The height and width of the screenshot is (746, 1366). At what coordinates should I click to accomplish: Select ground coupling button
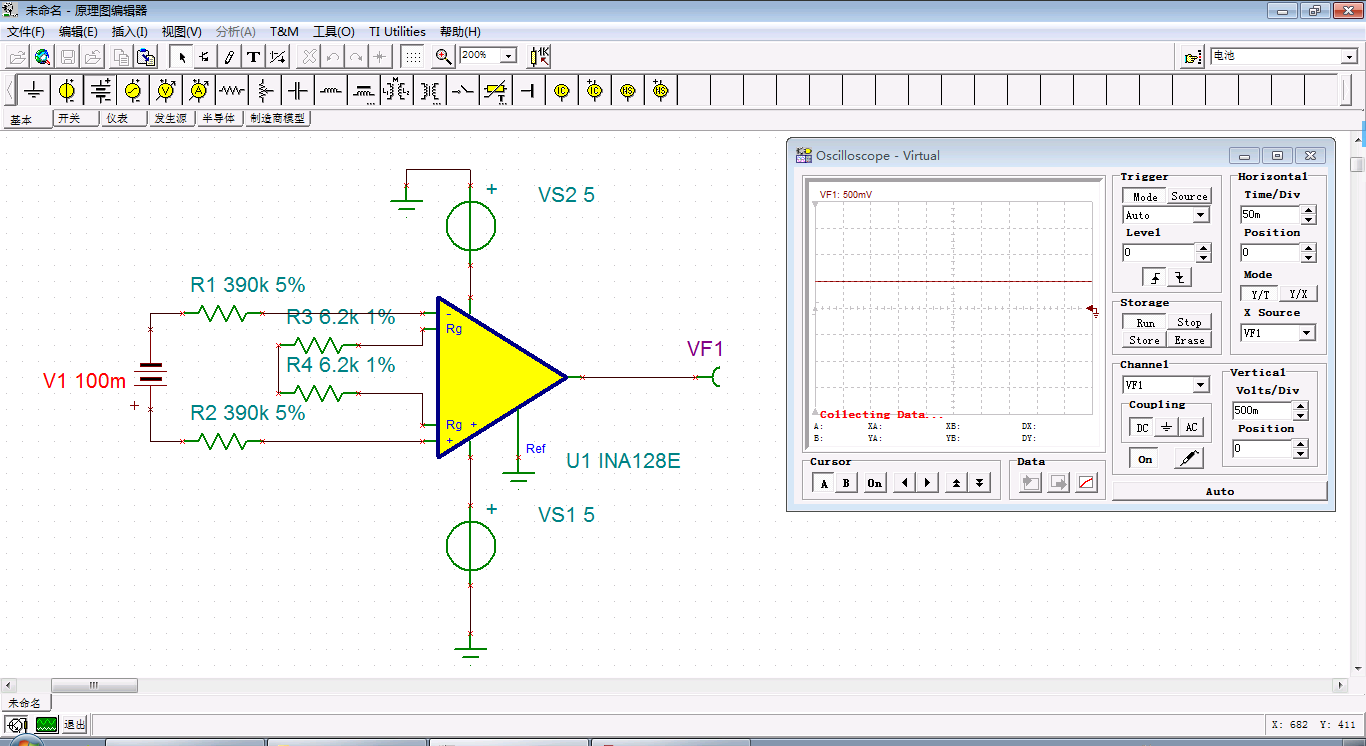(x=1166, y=428)
